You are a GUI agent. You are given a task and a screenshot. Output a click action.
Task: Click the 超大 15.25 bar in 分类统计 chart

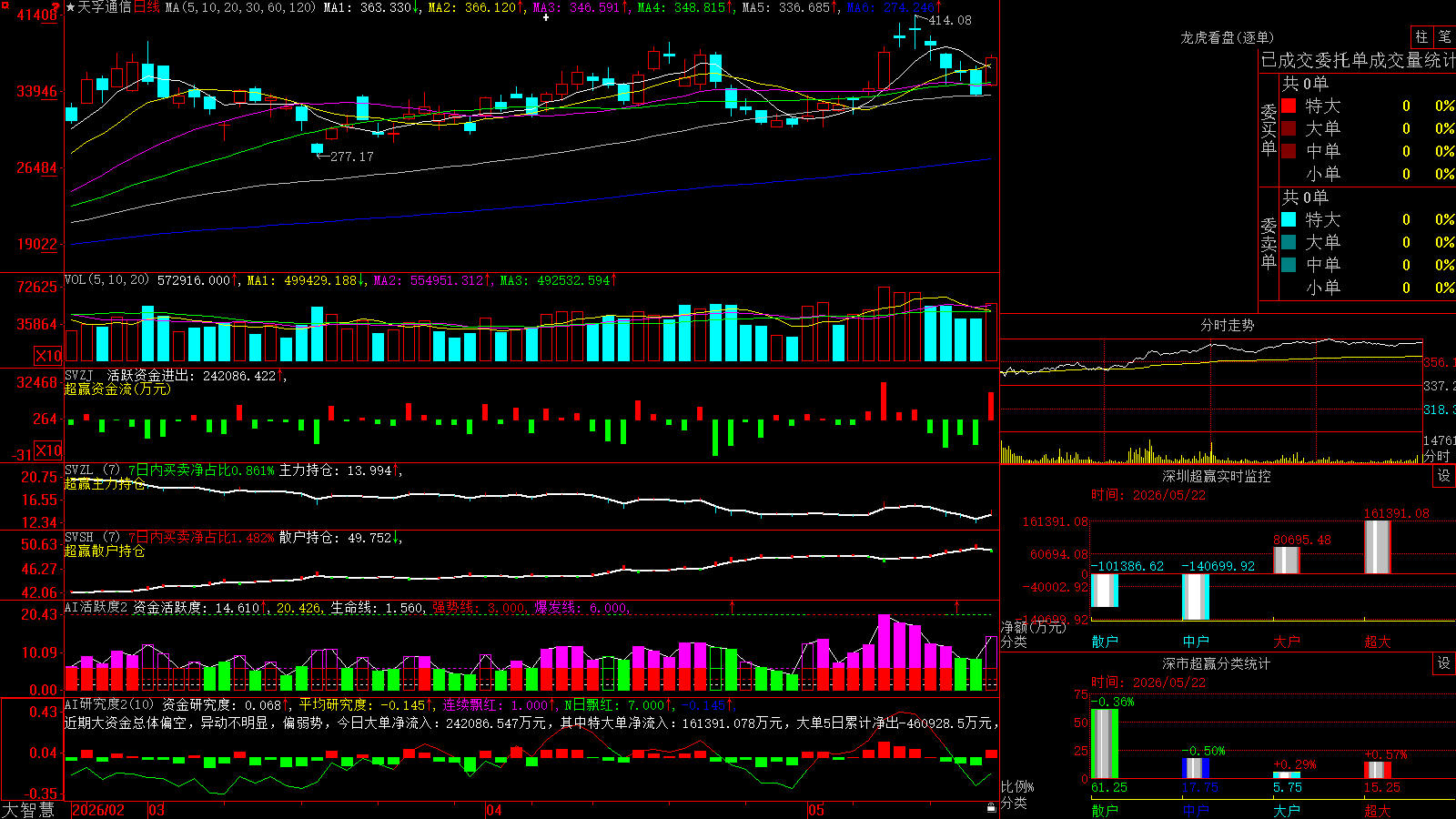[x=1377, y=770]
